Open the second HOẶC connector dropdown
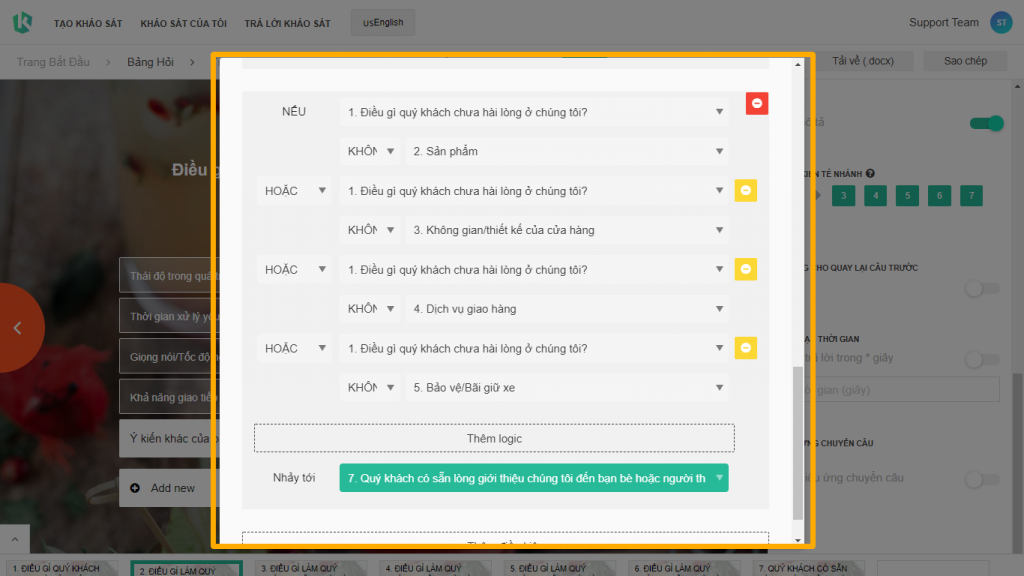The width and height of the screenshot is (1024, 576). point(294,270)
